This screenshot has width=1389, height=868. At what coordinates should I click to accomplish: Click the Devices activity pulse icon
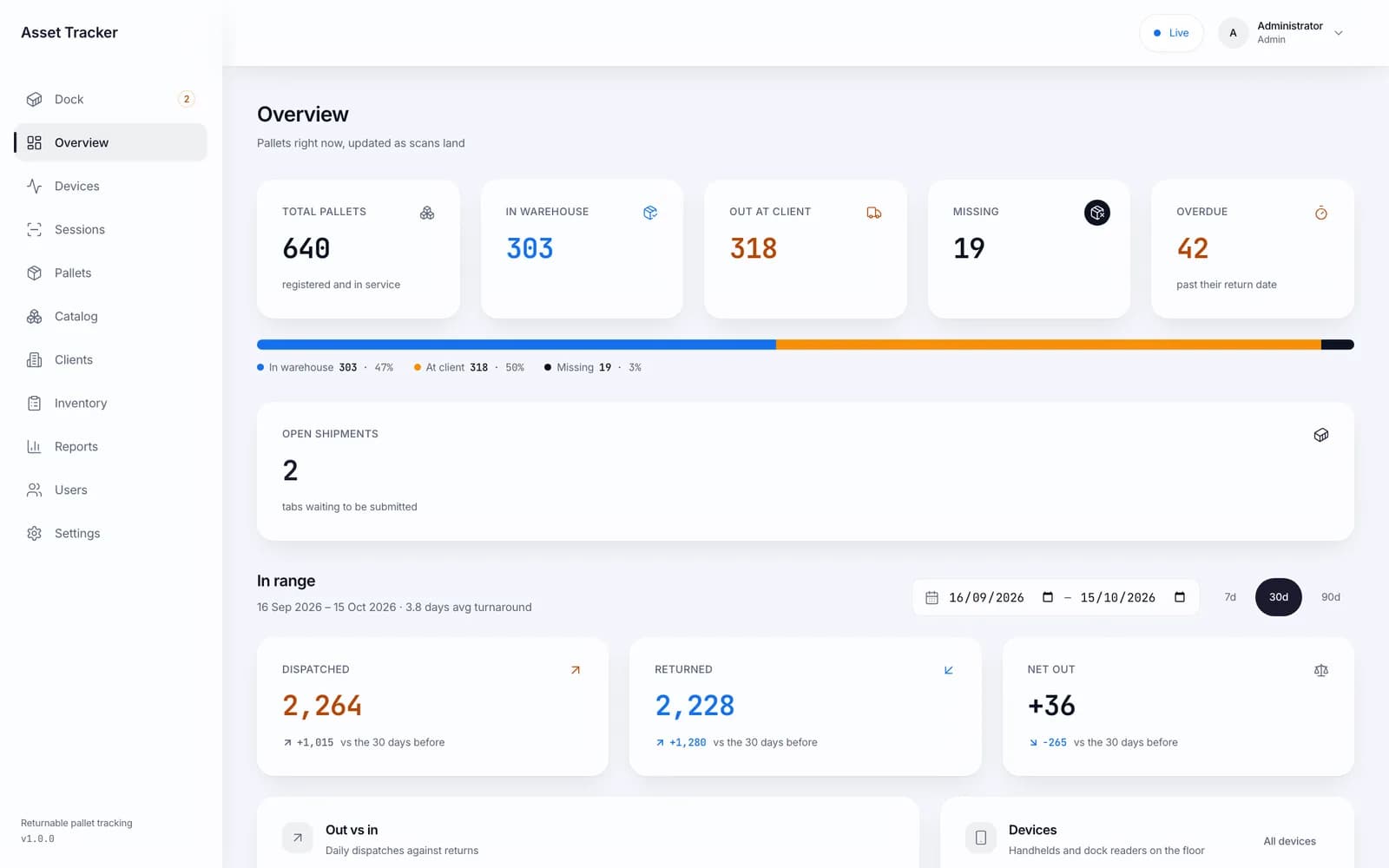pos(34,186)
